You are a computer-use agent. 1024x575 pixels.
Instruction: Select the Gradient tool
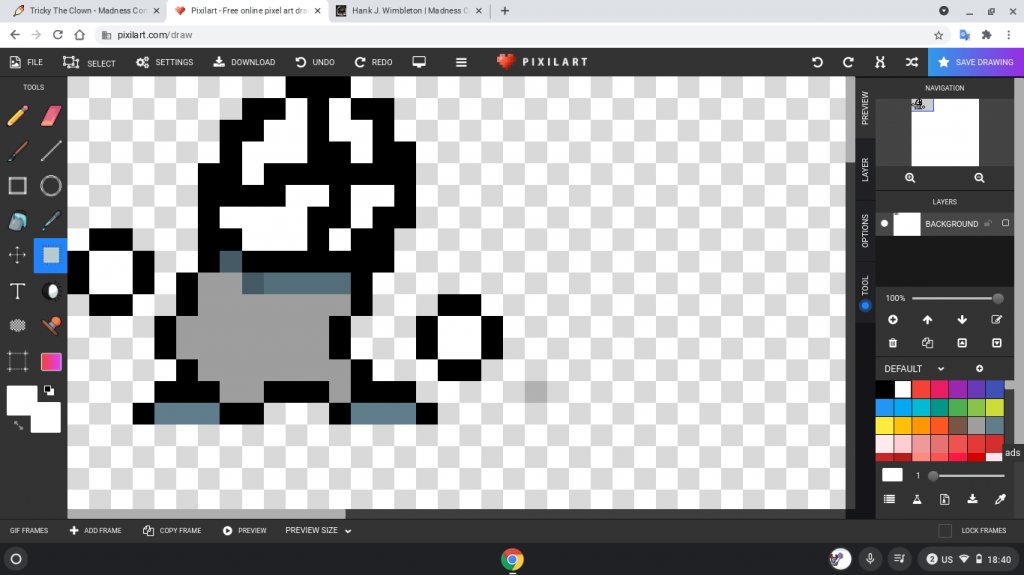click(51, 361)
